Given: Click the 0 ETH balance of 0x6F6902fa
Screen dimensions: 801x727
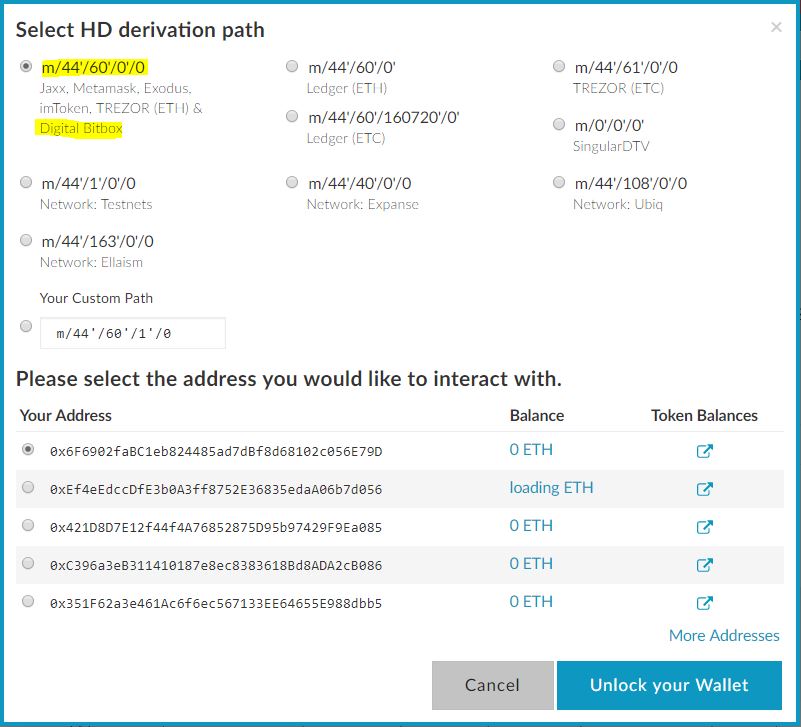Looking at the screenshot, I should (531, 450).
